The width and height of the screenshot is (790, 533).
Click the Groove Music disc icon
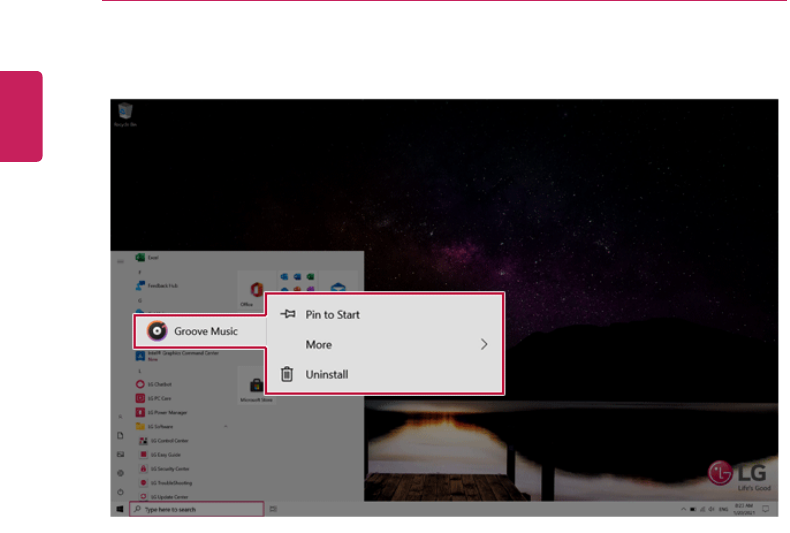click(157, 331)
